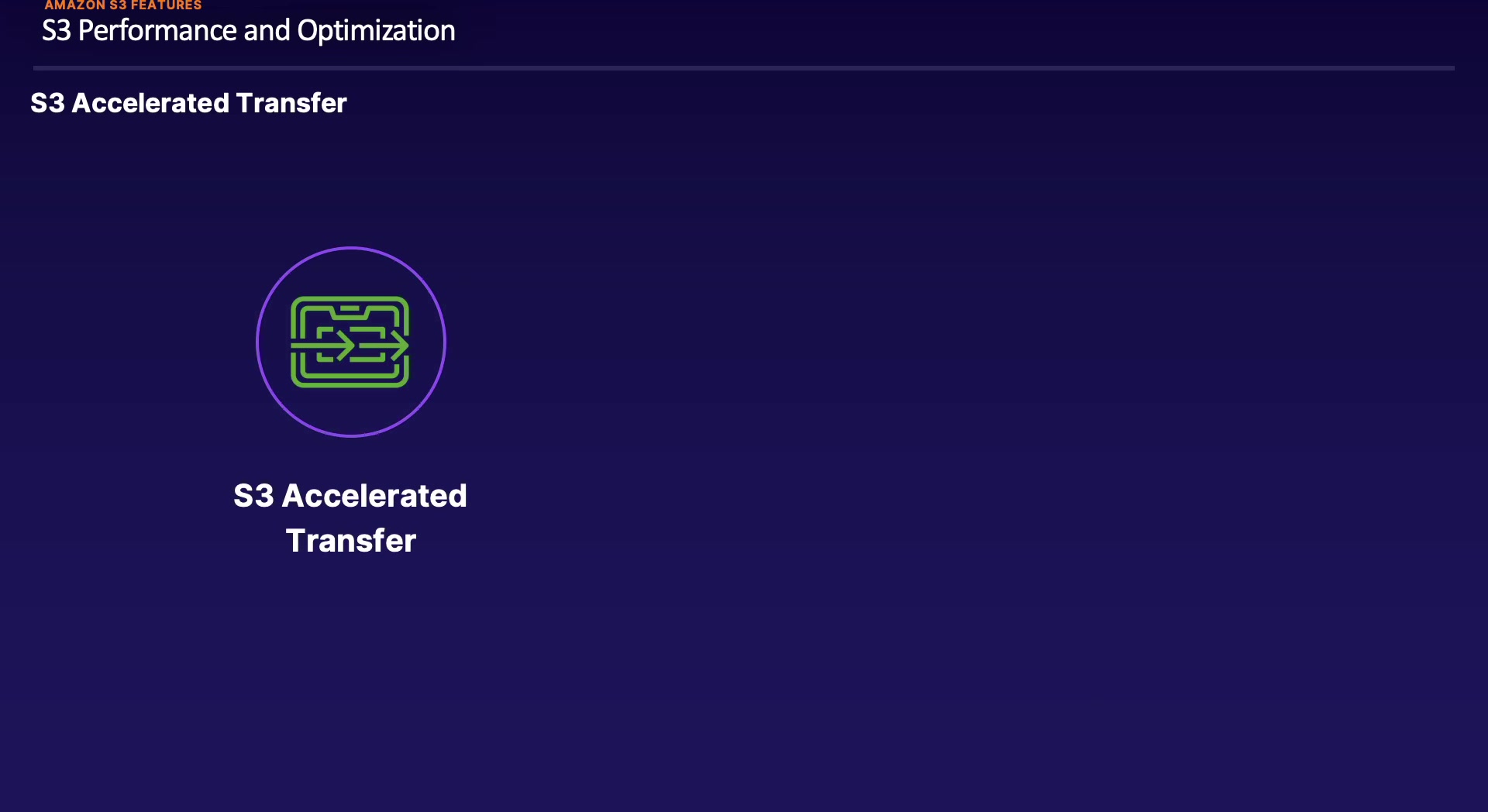Click the word "and" in the slide title
Image resolution: width=1488 pixels, height=812 pixels.
[267, 31]
